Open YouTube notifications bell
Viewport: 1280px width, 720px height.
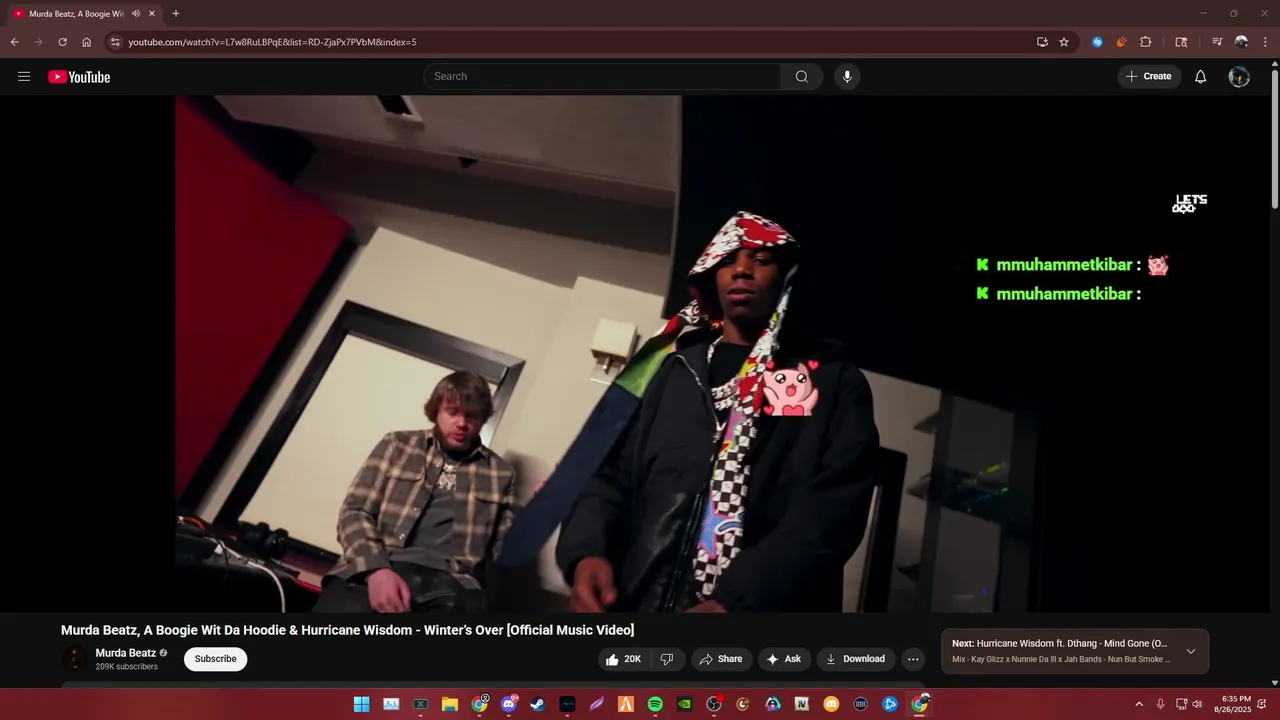tap(1201, 77)
